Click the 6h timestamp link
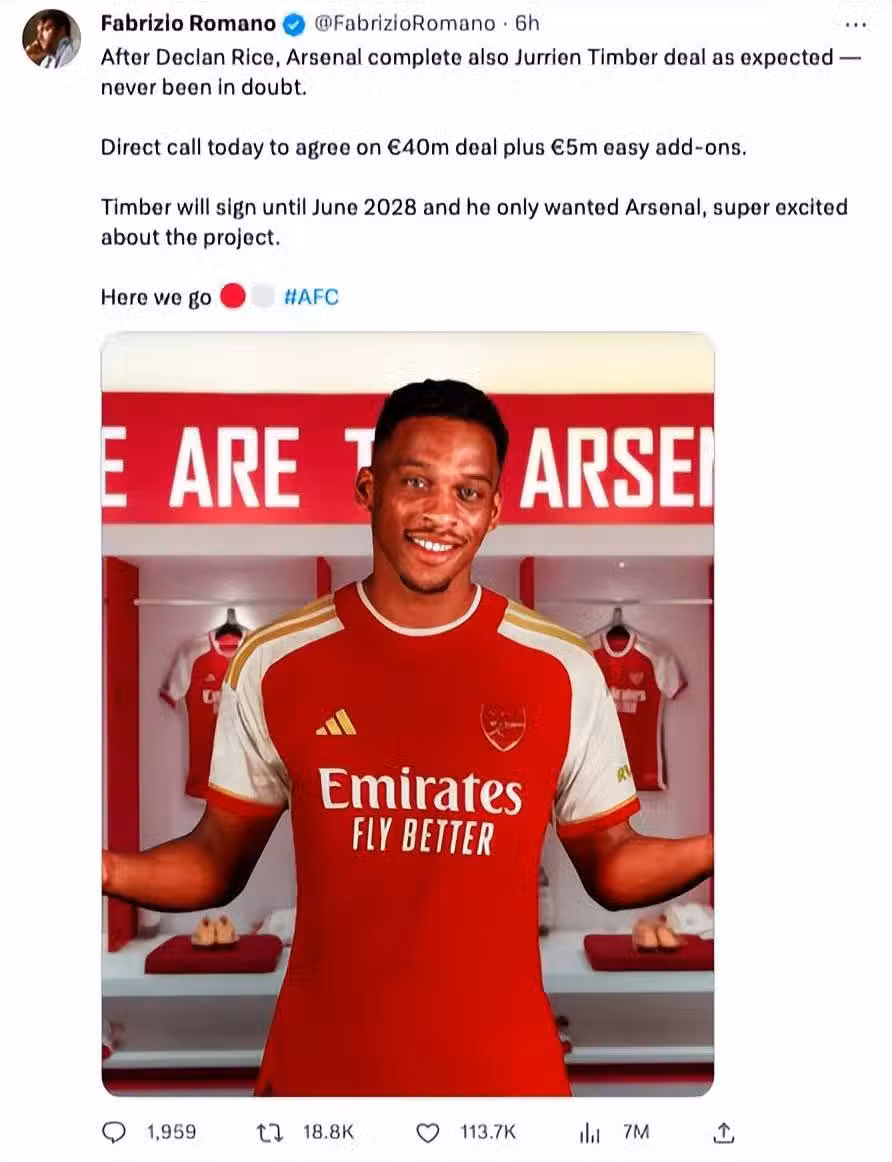 [527, 24]
